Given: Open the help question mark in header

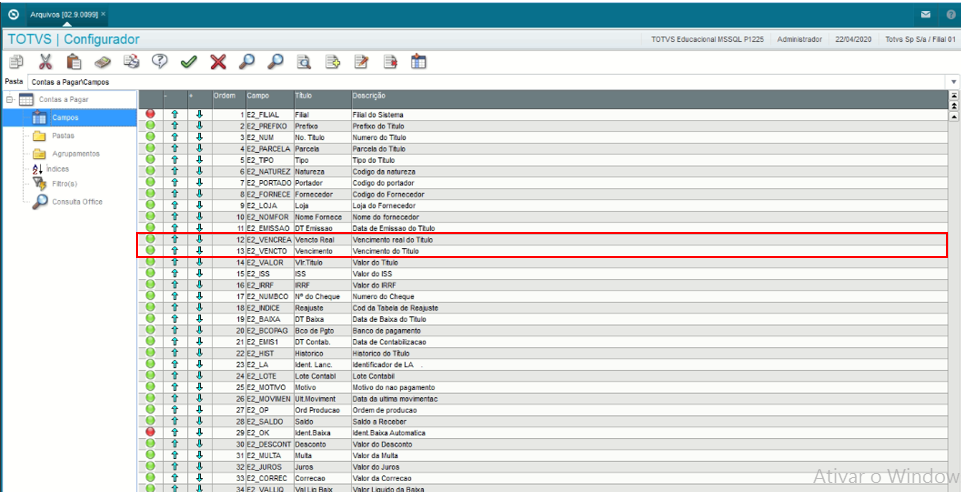Looking at the screenshot, I should click(x=950, y=13).
